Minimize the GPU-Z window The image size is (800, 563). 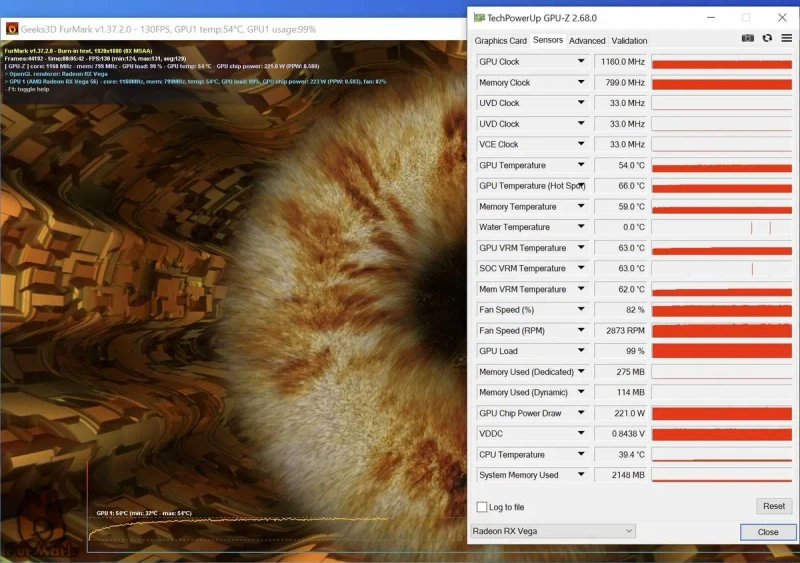coord(710,18)
